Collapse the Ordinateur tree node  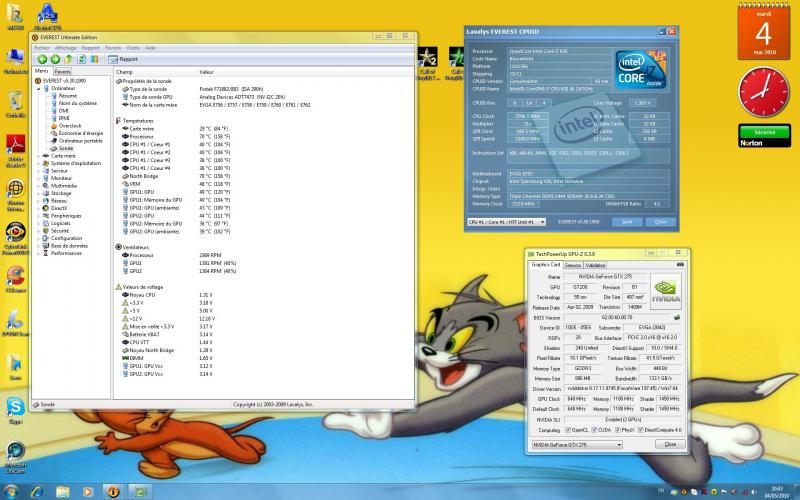pyautogui.click(x=38, y=88)
